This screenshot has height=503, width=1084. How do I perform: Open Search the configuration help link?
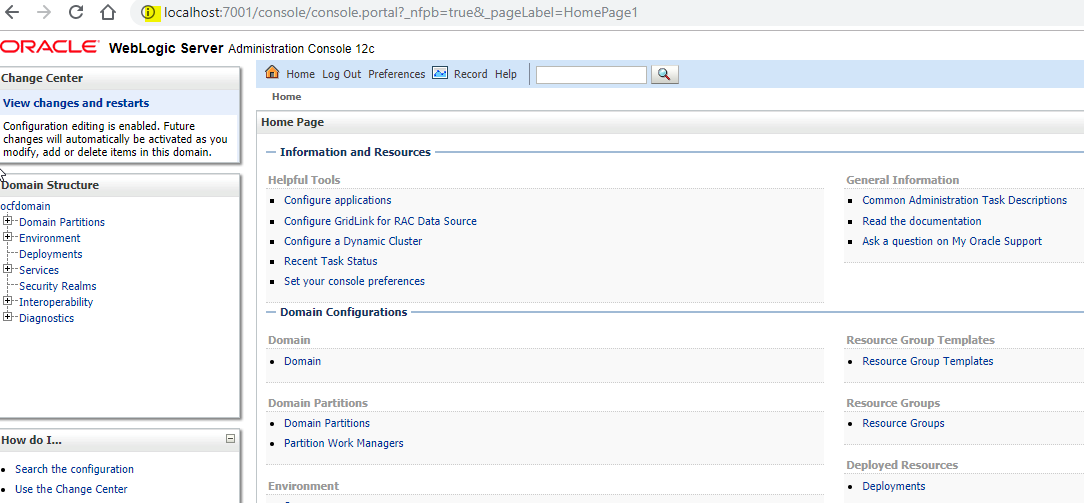[75, 469]
